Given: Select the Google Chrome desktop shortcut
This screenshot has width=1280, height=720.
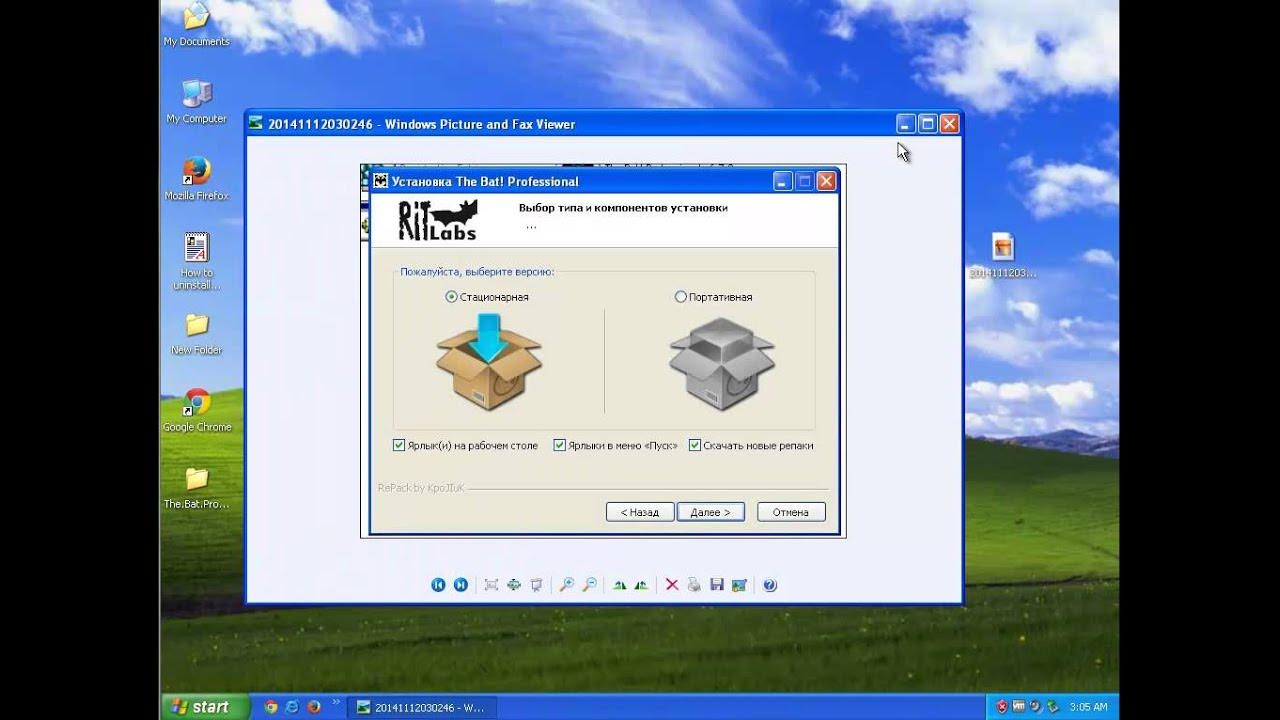Looking at the screenshot, I should (197, 411).
